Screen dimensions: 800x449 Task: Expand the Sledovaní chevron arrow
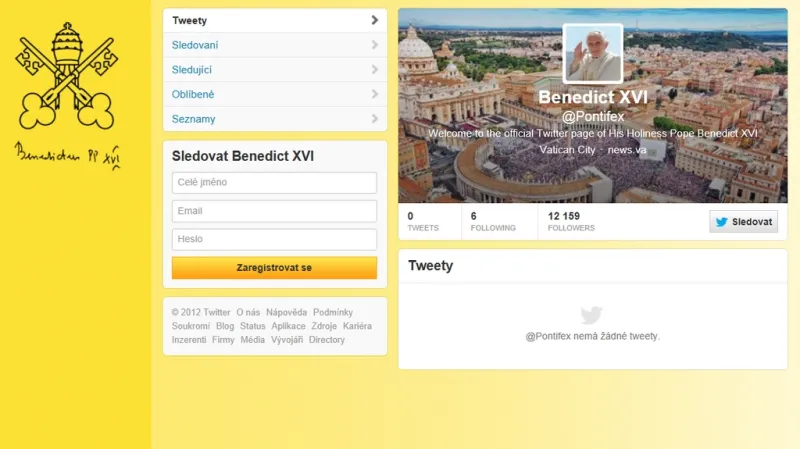click(375, 45)
